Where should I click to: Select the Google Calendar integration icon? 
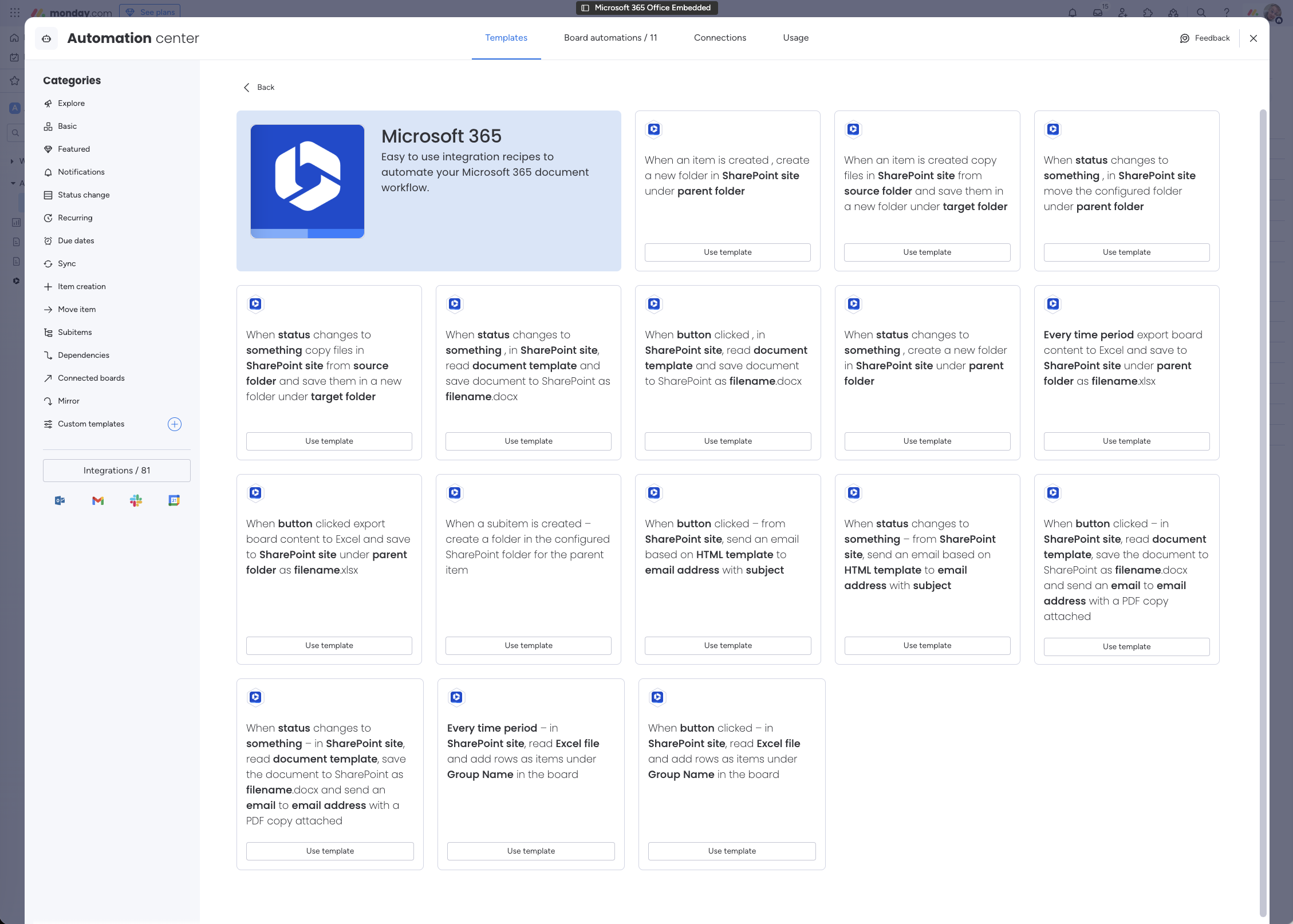(x=174, y=500)
